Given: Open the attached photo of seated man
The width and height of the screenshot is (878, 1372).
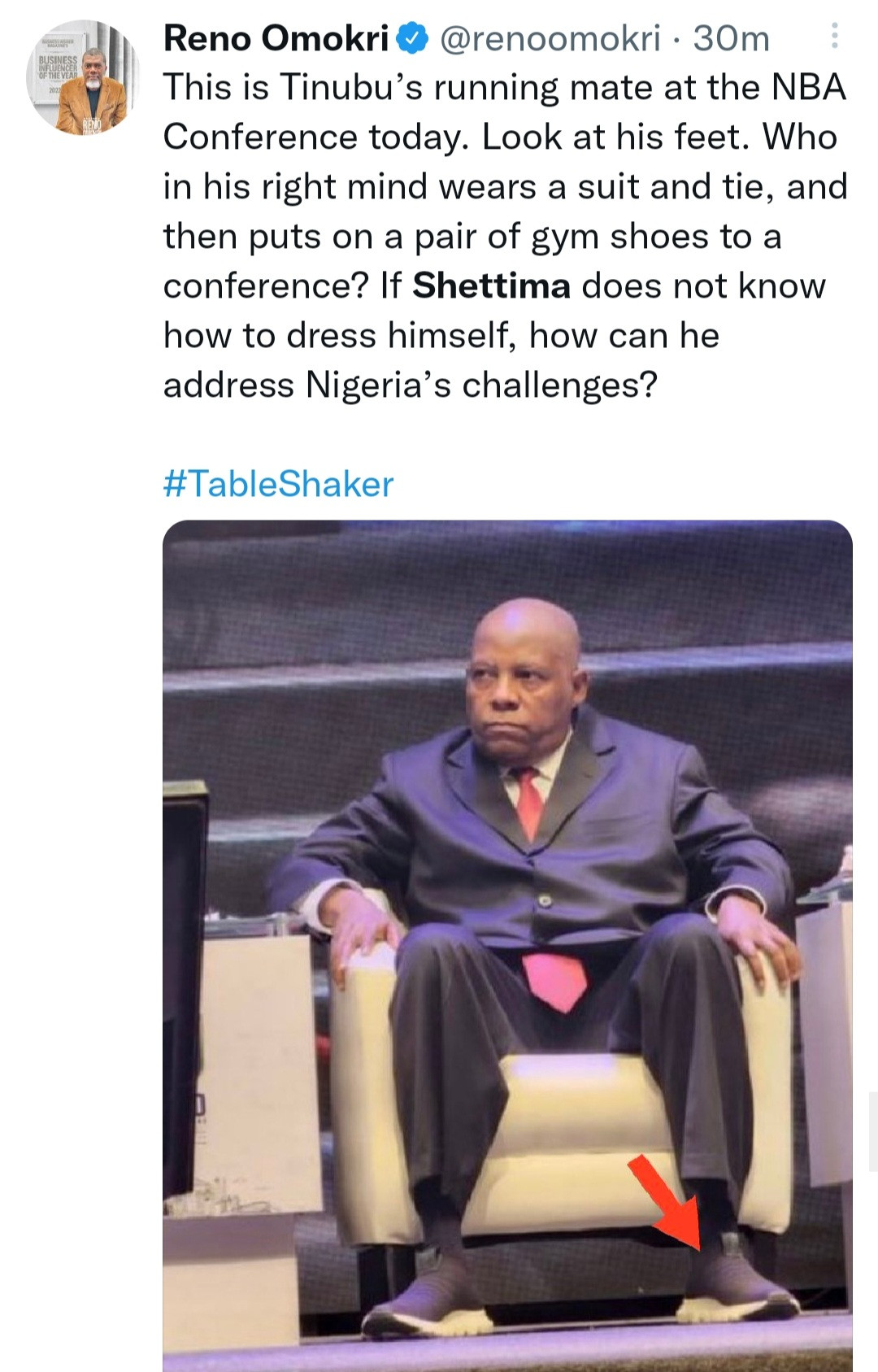Looking at the screenshot, I should coord(507,943).
